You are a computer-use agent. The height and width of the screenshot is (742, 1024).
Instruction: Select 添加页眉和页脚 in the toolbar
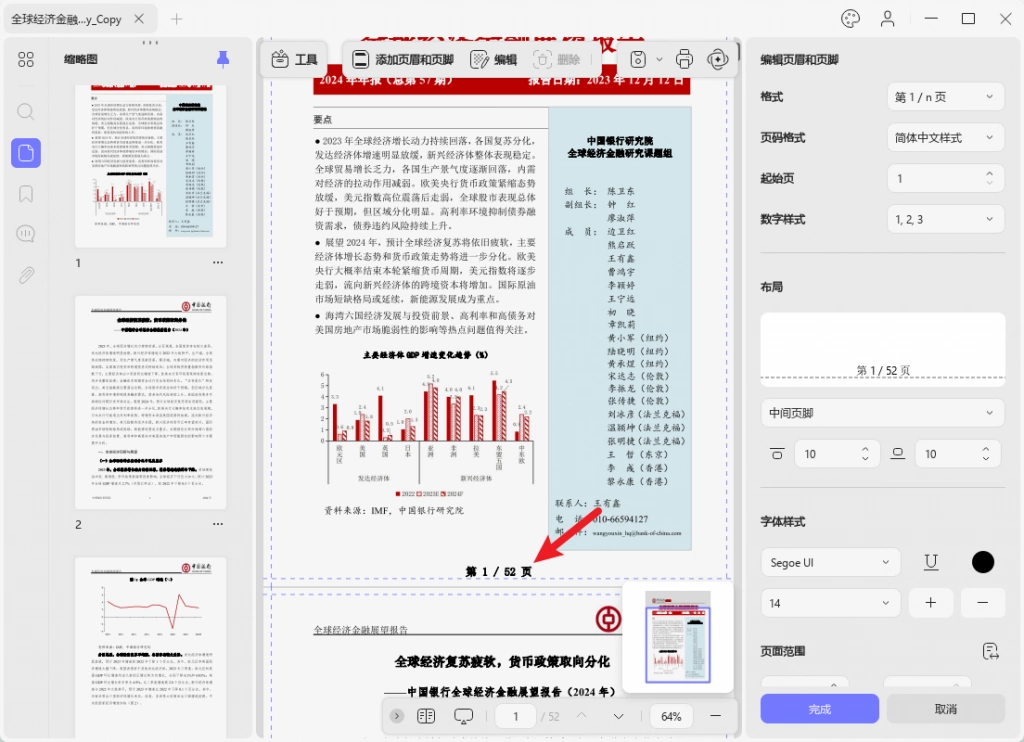point(403,59)
